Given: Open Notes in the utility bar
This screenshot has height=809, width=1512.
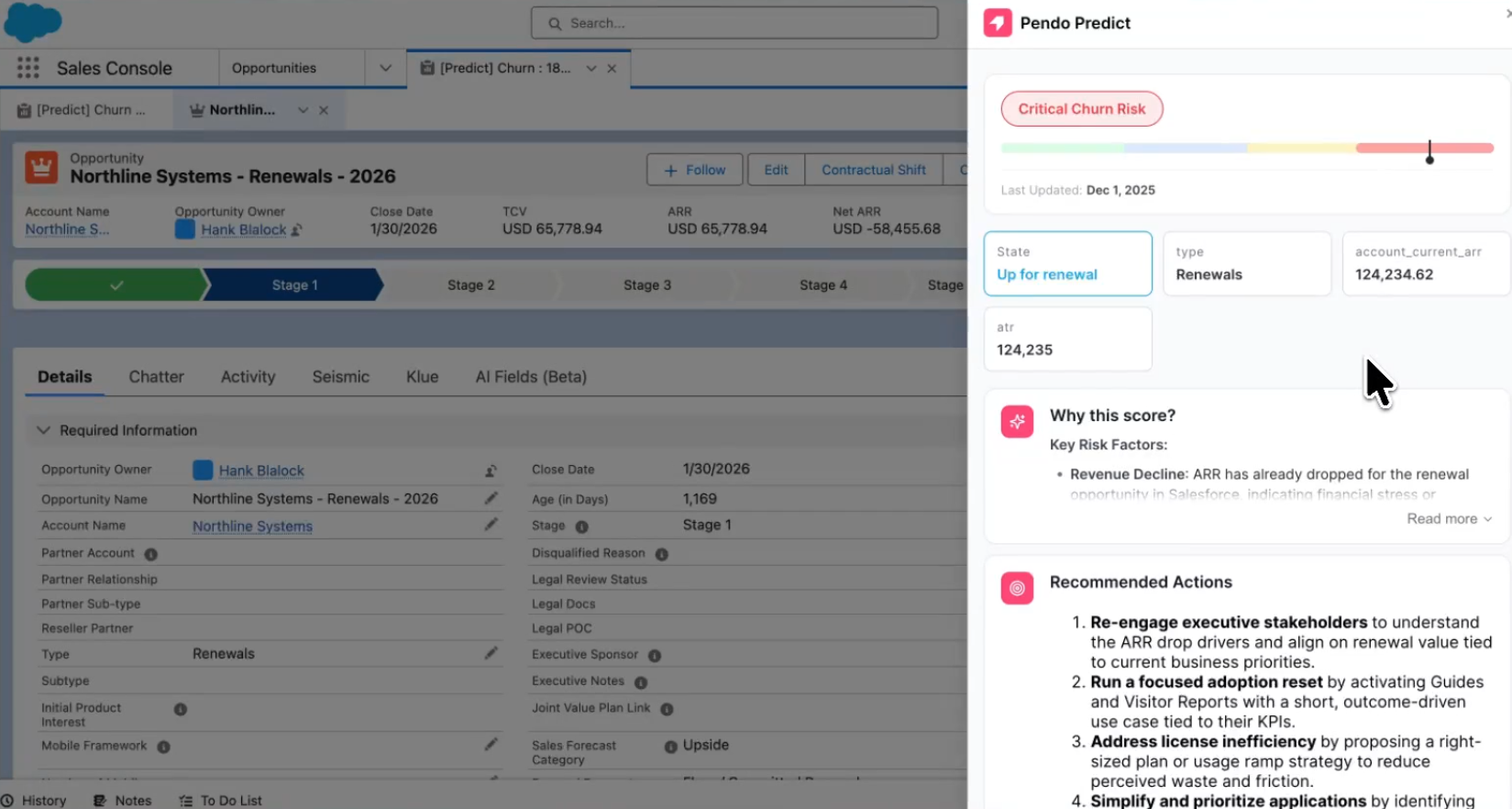Looking at the screenshot, I should [x=123, y=801].
